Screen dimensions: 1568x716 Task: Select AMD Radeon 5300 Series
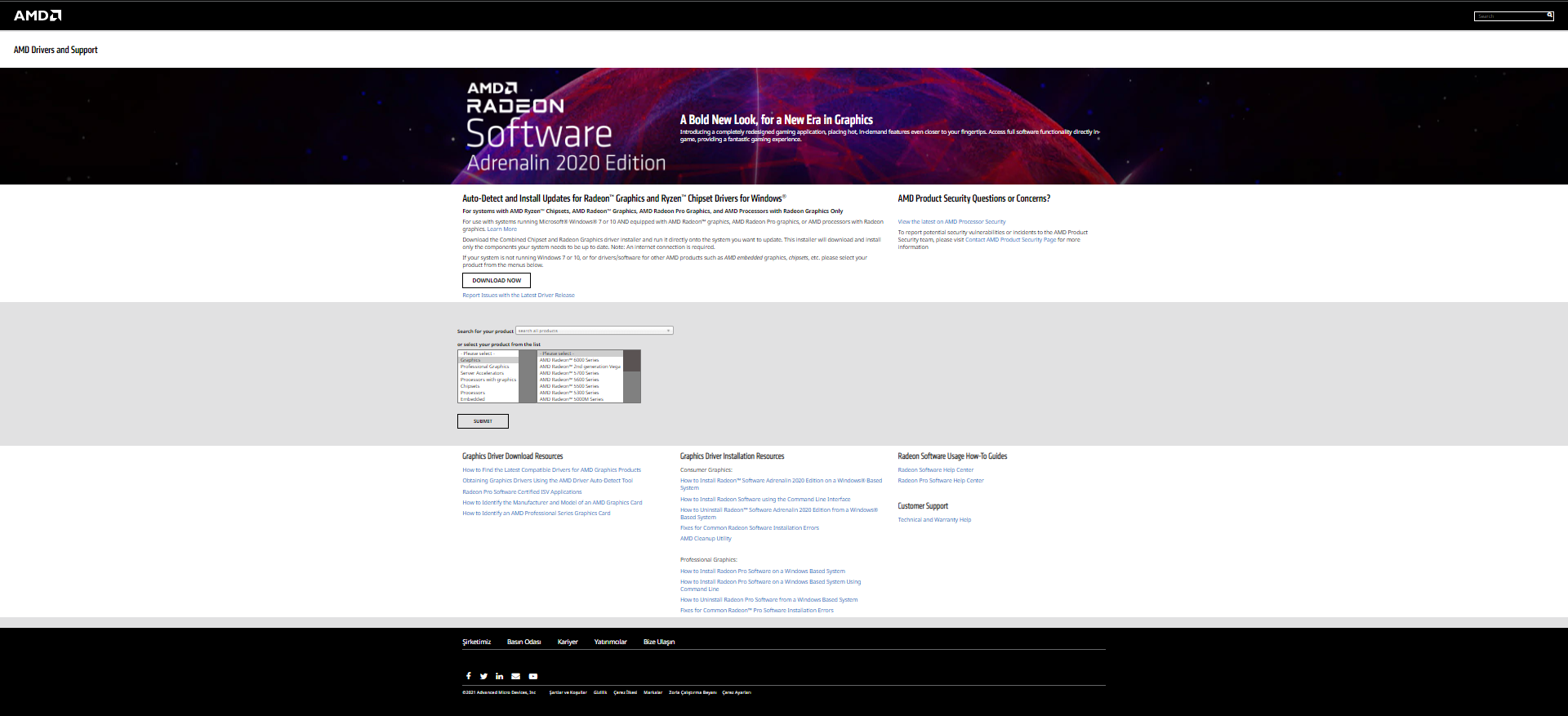coord(580,393)
